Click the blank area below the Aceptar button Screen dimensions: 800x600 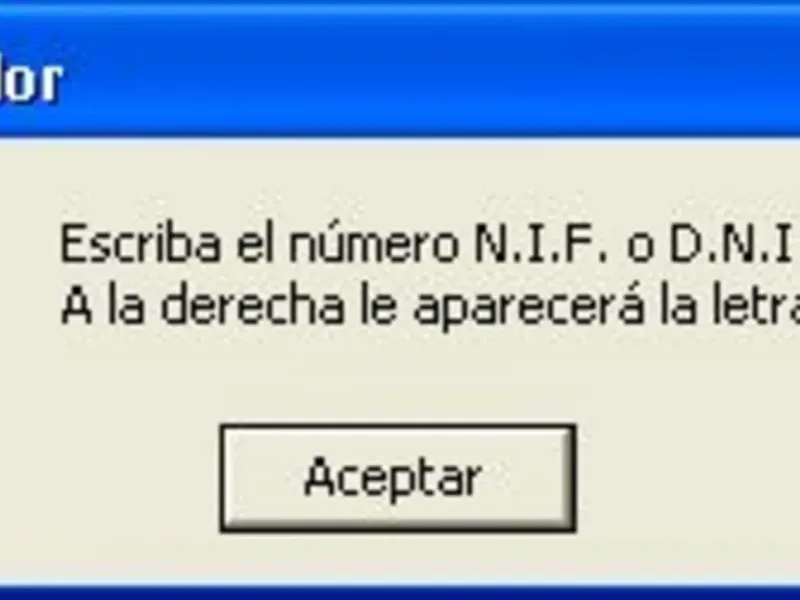click(398, 560)
